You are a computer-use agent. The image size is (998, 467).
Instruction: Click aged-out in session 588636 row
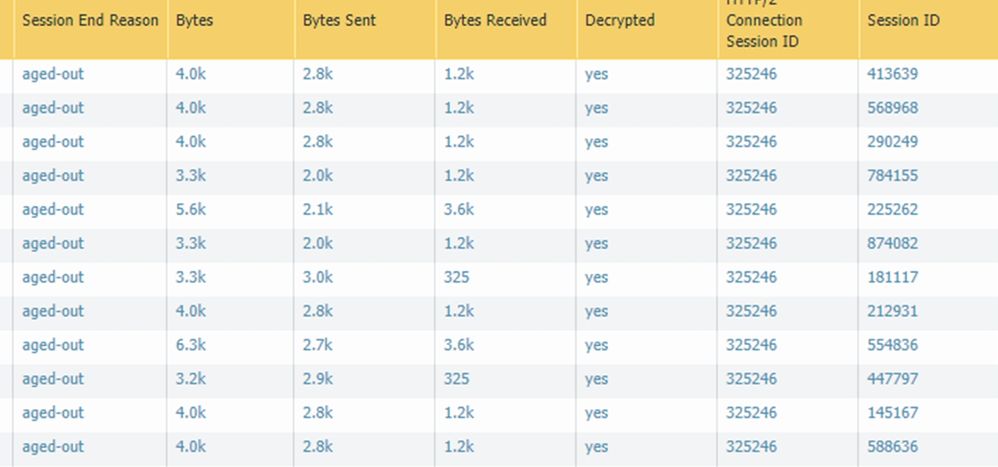pos(53,447)
